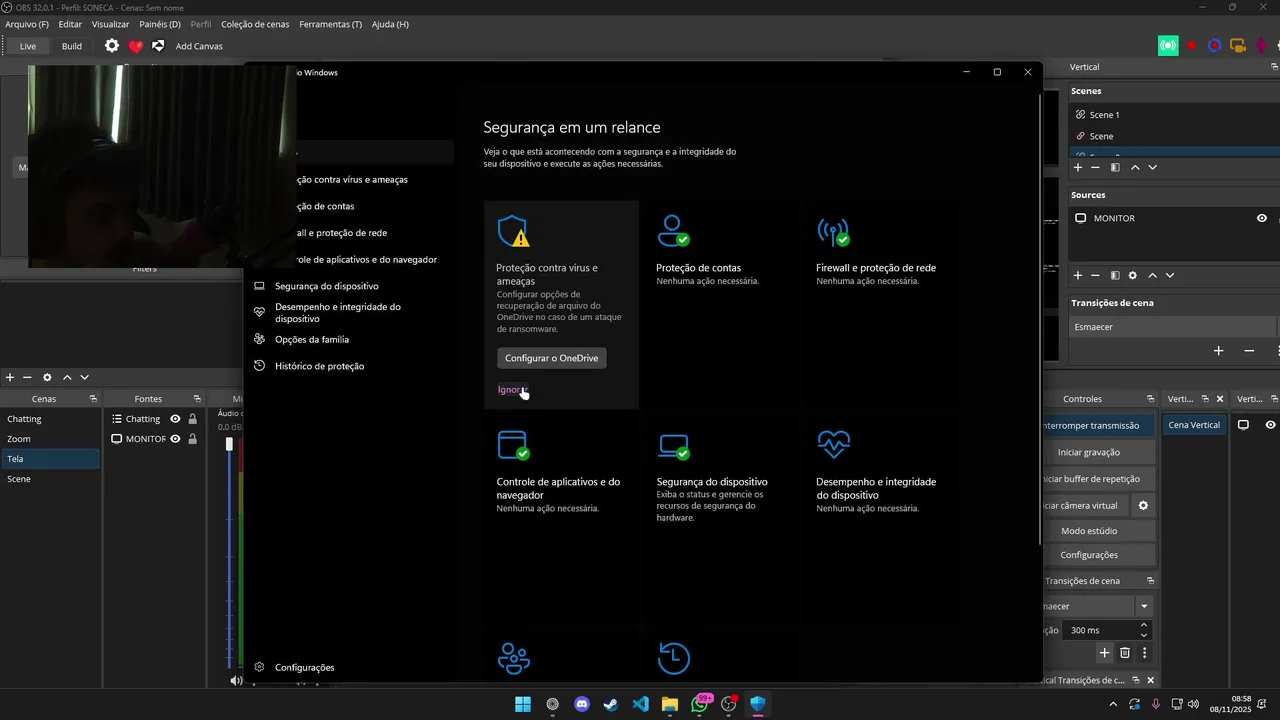Move scene down in Vertical Scenes panel

(1152, 167)
